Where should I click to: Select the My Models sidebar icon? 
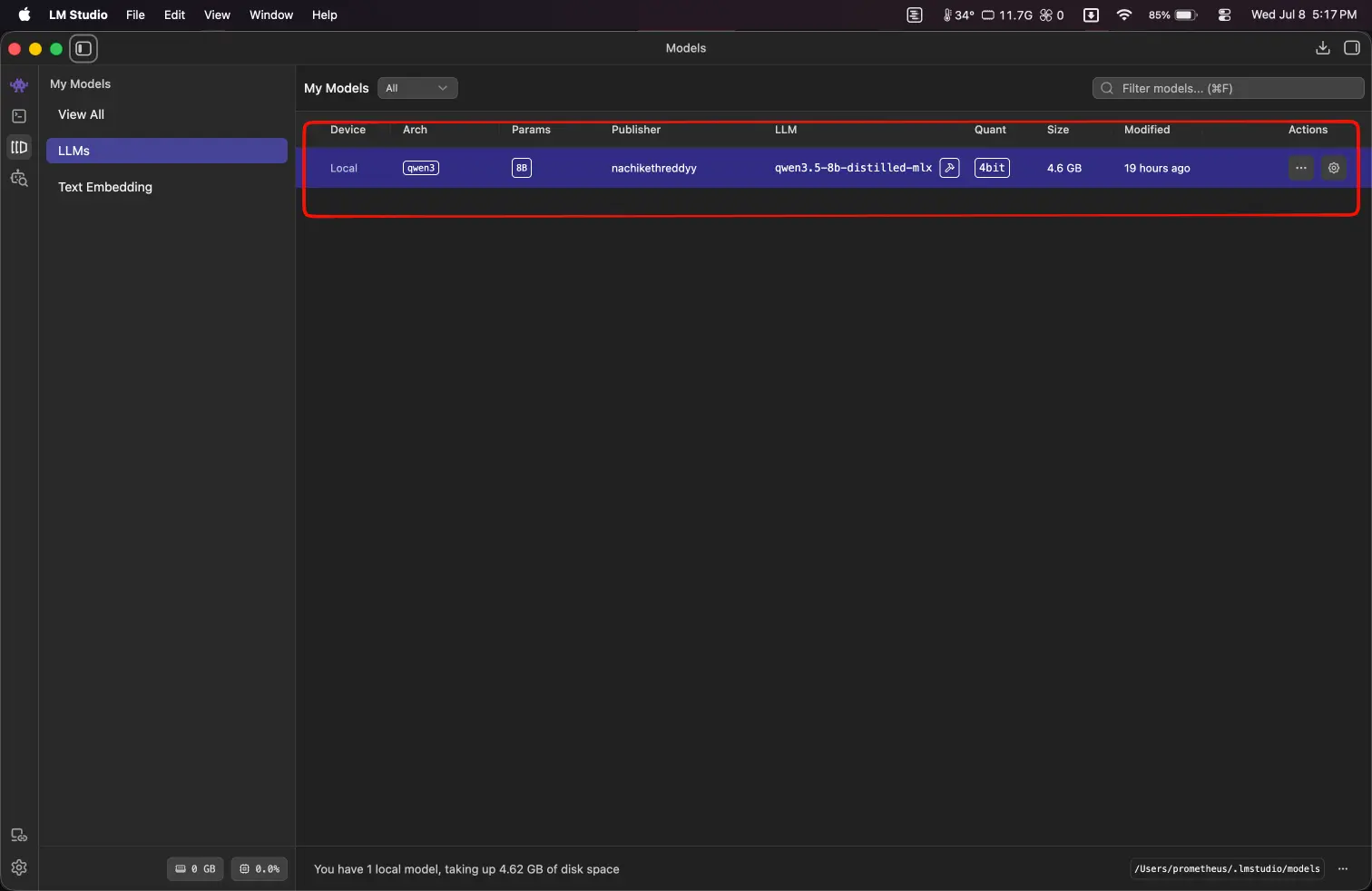(x=19, y=147)
